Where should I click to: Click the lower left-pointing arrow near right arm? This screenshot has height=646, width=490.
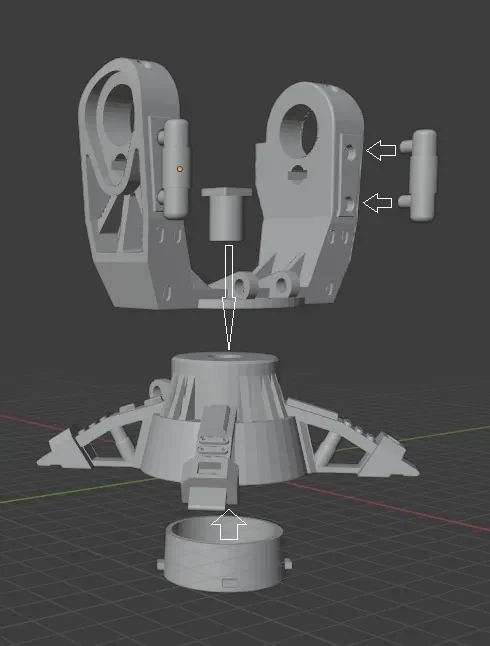[377, 203]
